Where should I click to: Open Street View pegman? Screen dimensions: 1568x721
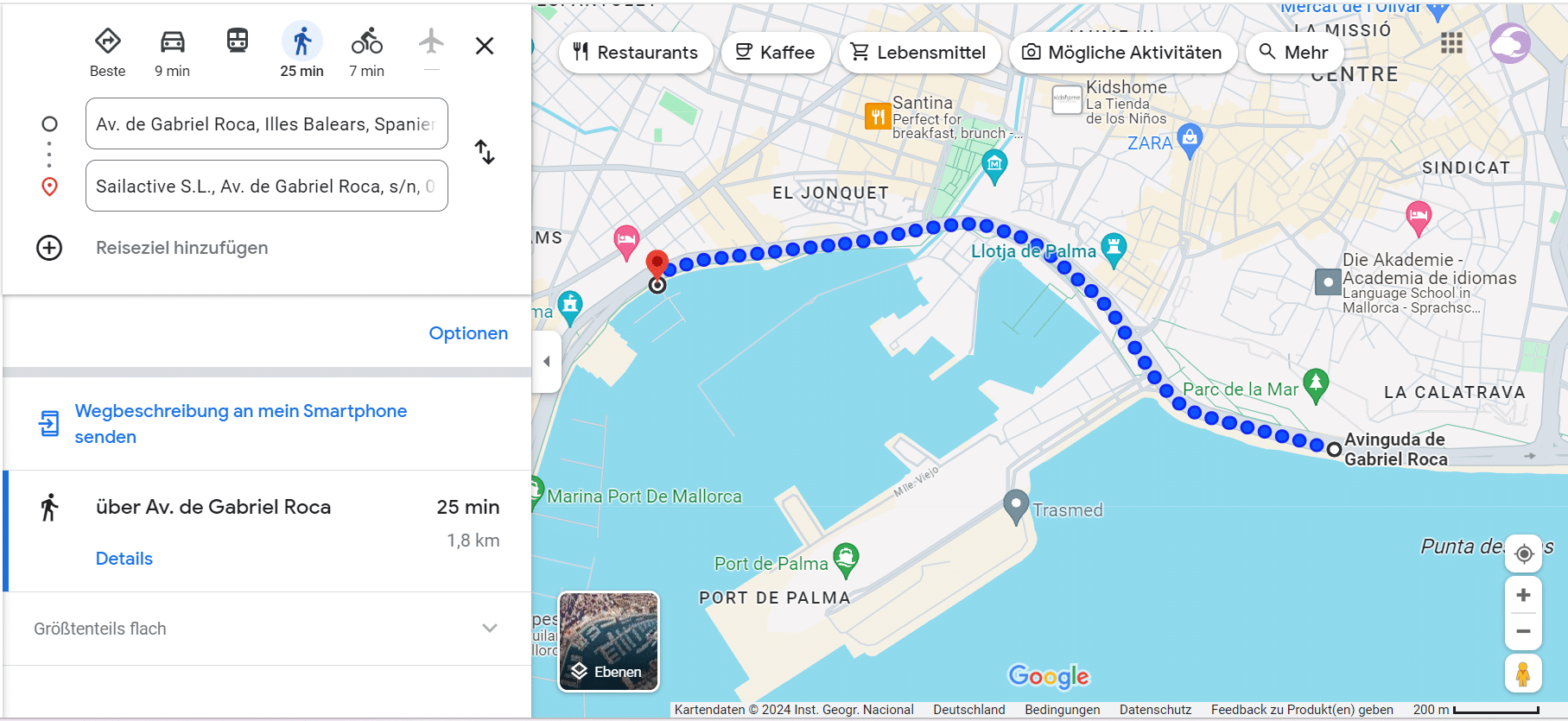coord(1523,674)
